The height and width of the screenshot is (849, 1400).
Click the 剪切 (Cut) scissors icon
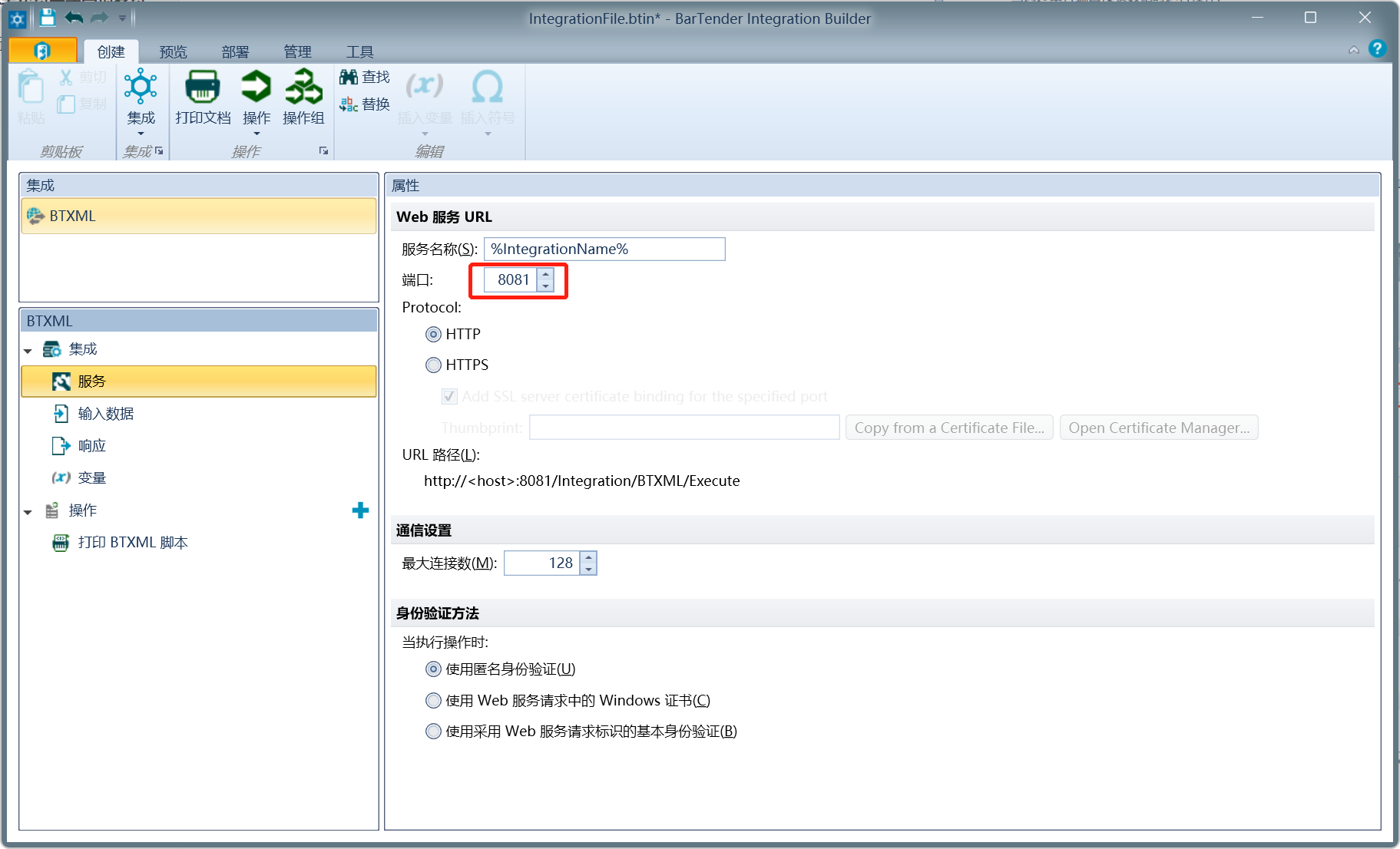66,78
